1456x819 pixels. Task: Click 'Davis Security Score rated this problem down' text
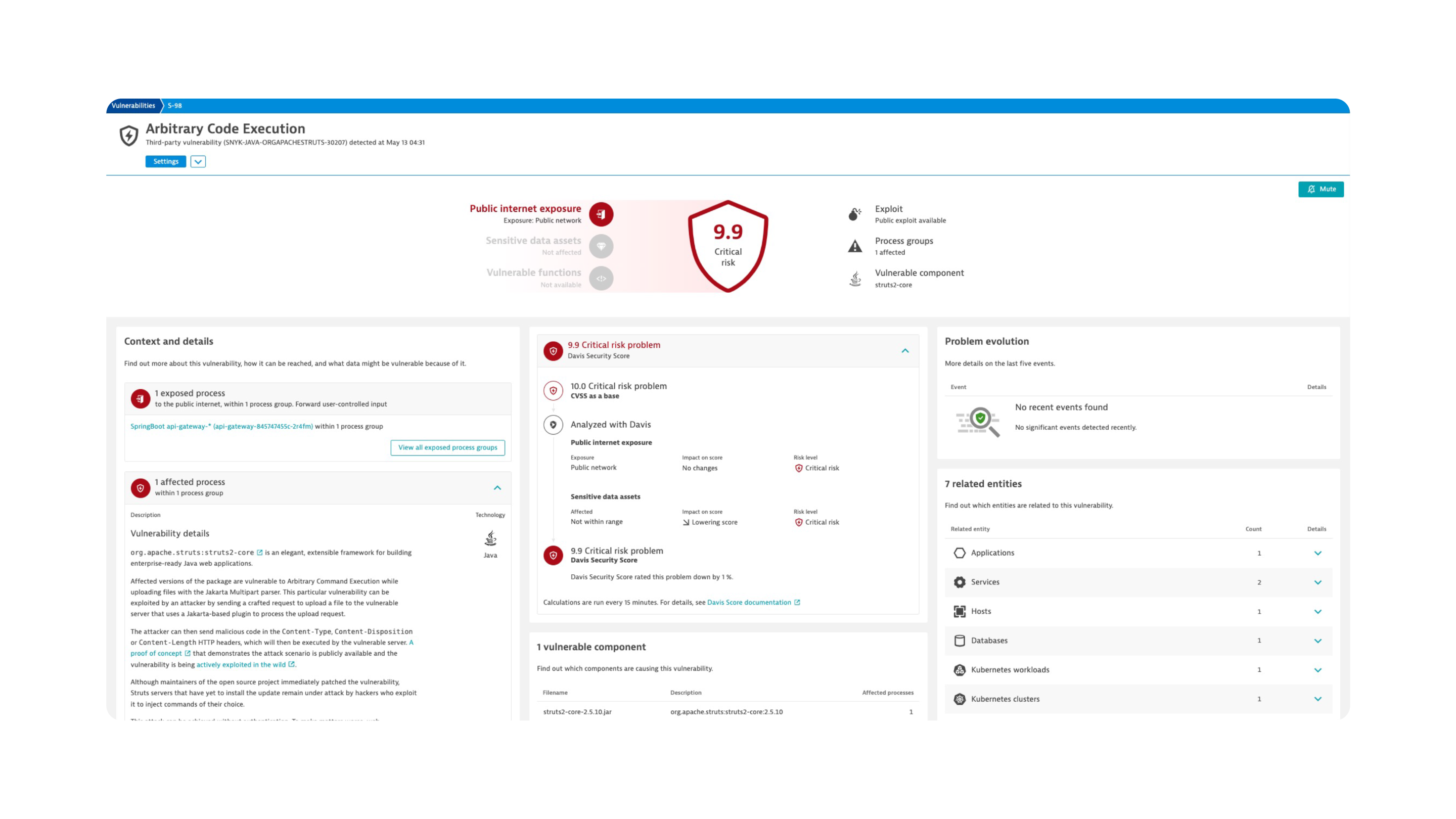pyautogui.click(x=651, y=577)
